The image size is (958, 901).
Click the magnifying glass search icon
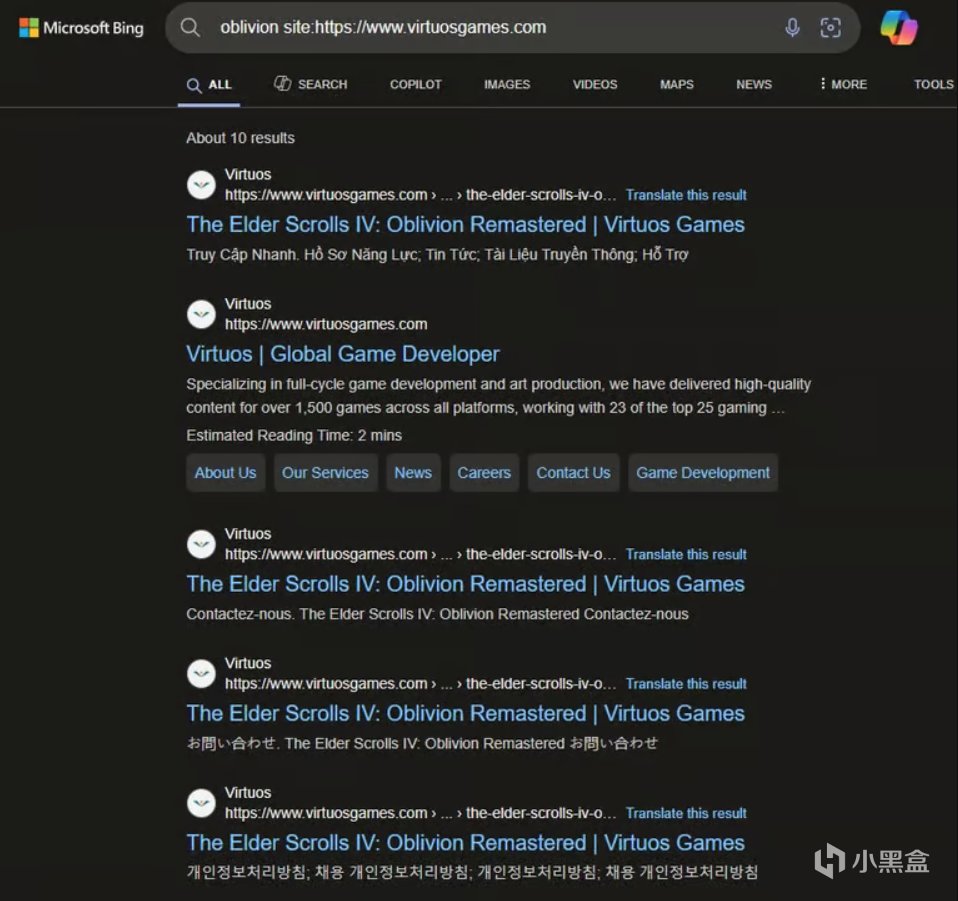point(190,27)
